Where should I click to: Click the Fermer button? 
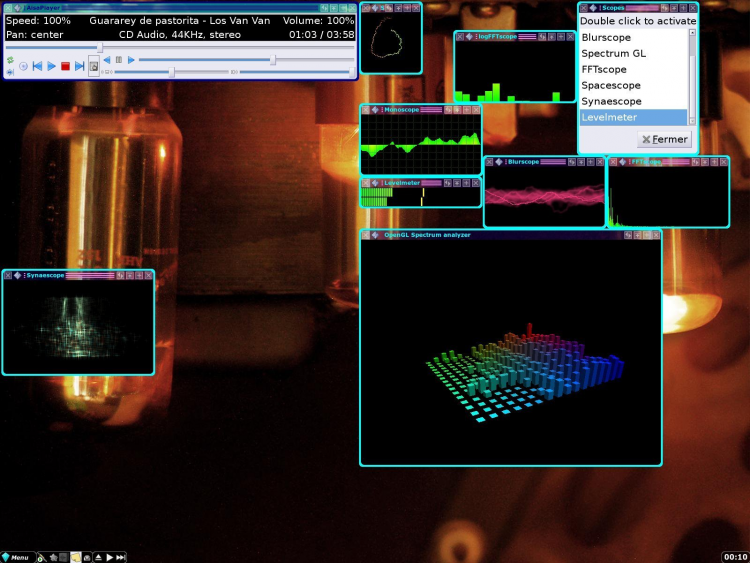coord(665,140)
